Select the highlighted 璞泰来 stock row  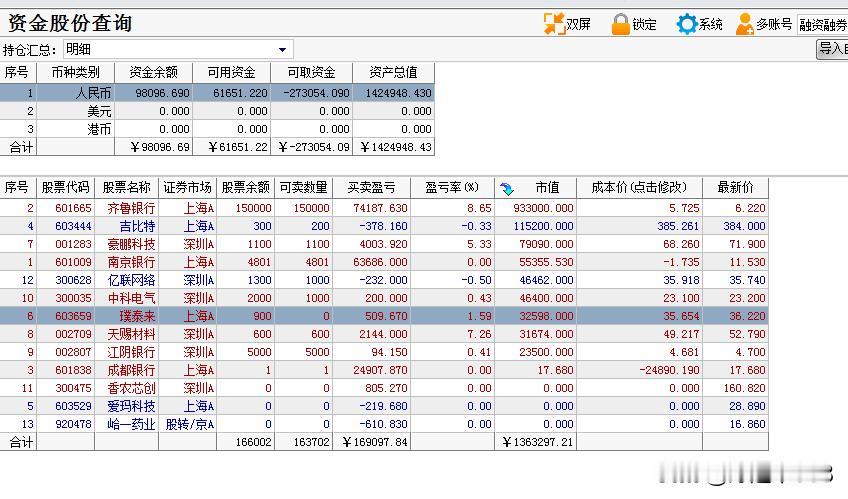[x=384, y=316]
